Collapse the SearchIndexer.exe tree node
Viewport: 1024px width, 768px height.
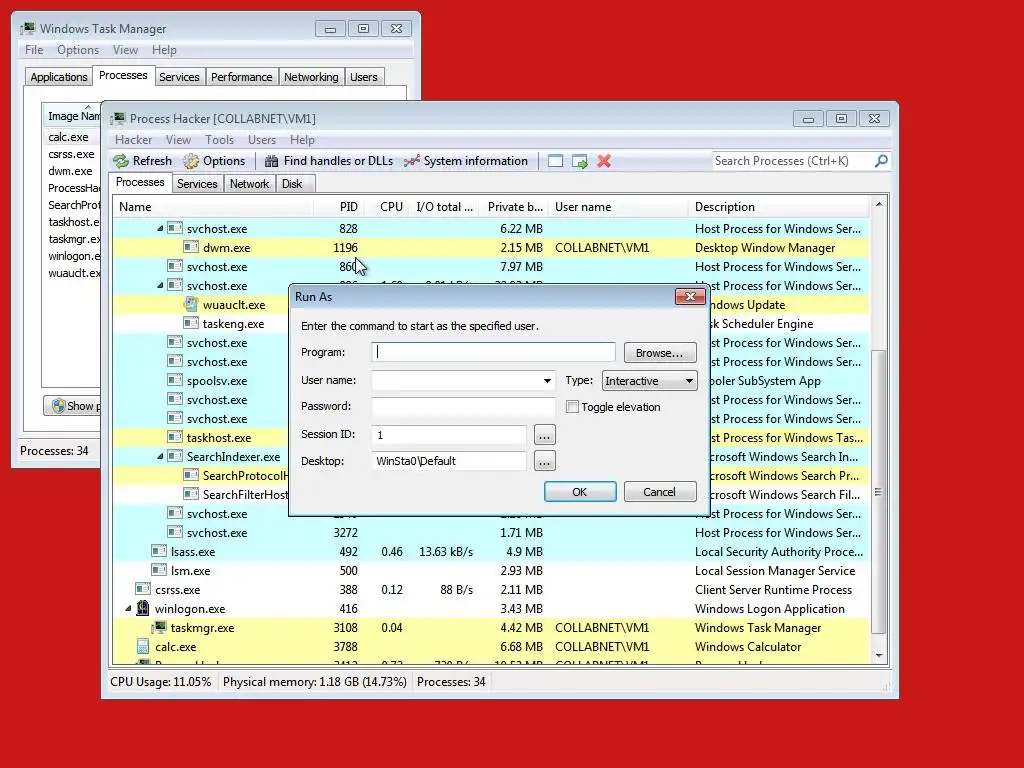[x=160, y=456]
